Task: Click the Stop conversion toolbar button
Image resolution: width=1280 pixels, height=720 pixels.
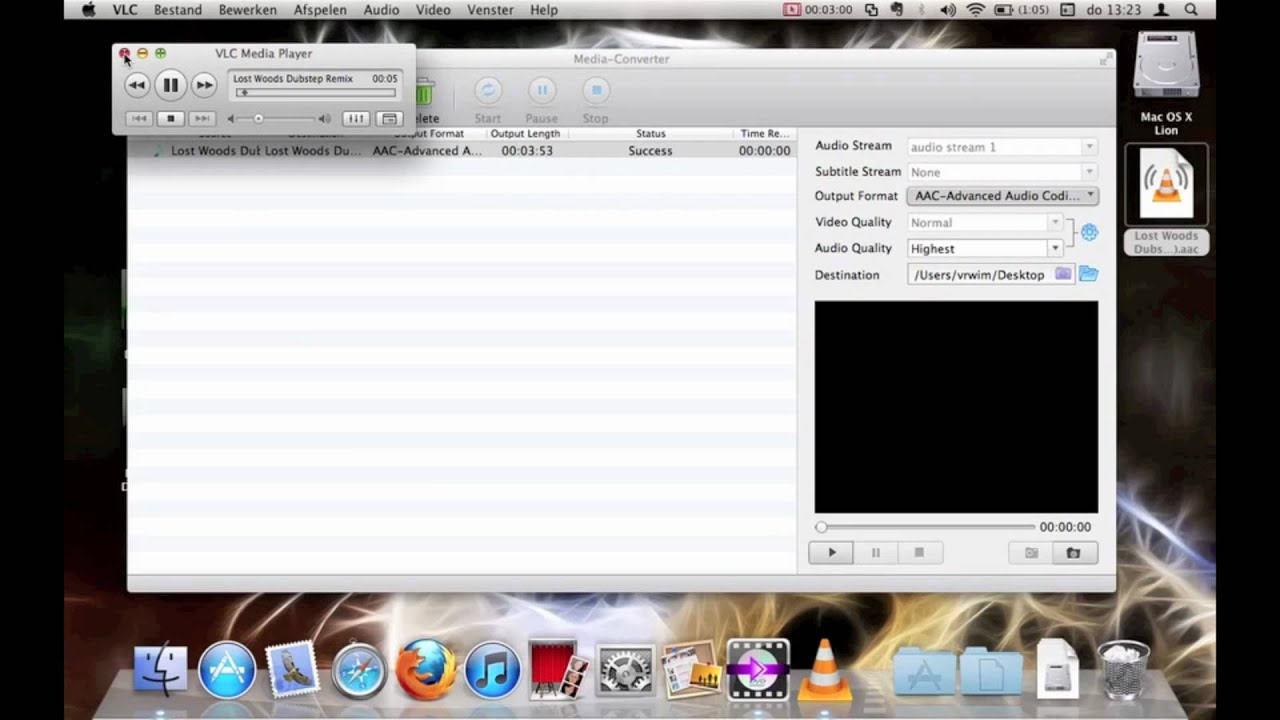Action: [596, 100]
